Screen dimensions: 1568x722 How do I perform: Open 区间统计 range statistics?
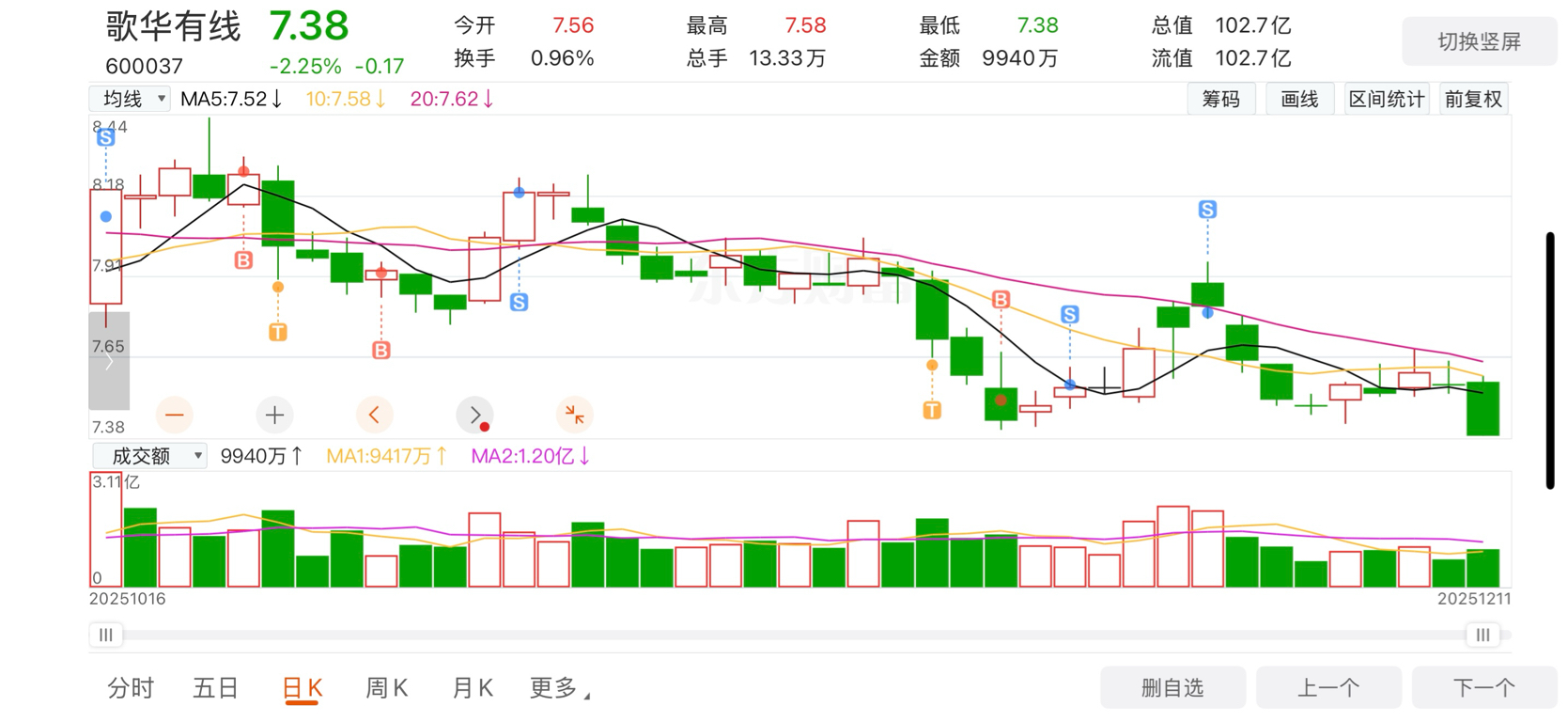[1387, 99]
